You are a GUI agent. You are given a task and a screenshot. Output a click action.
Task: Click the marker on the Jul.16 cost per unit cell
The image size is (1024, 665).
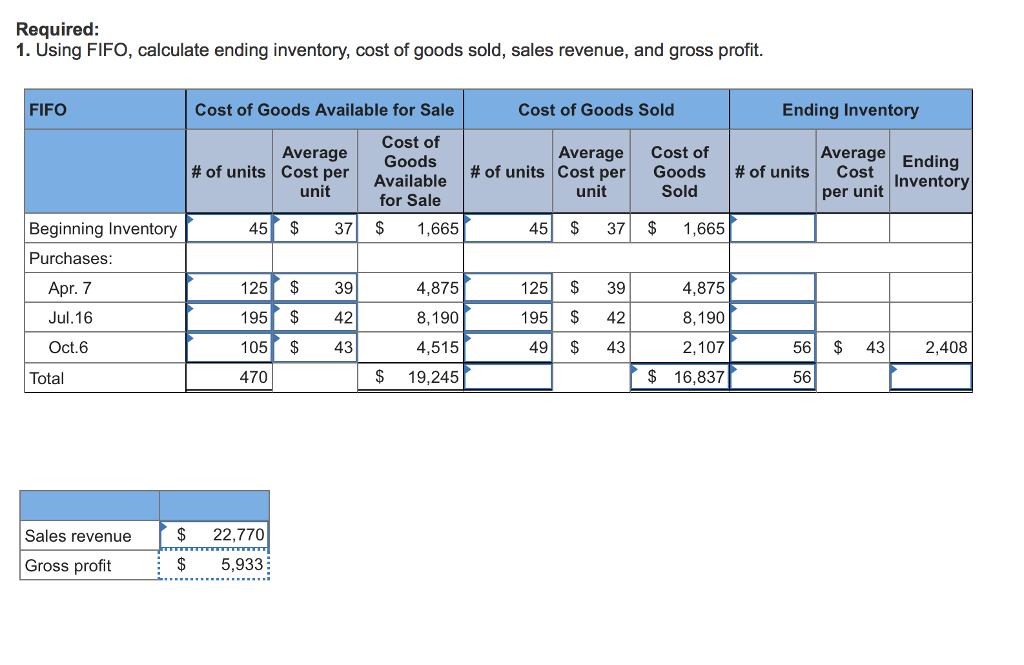point(275,310)
